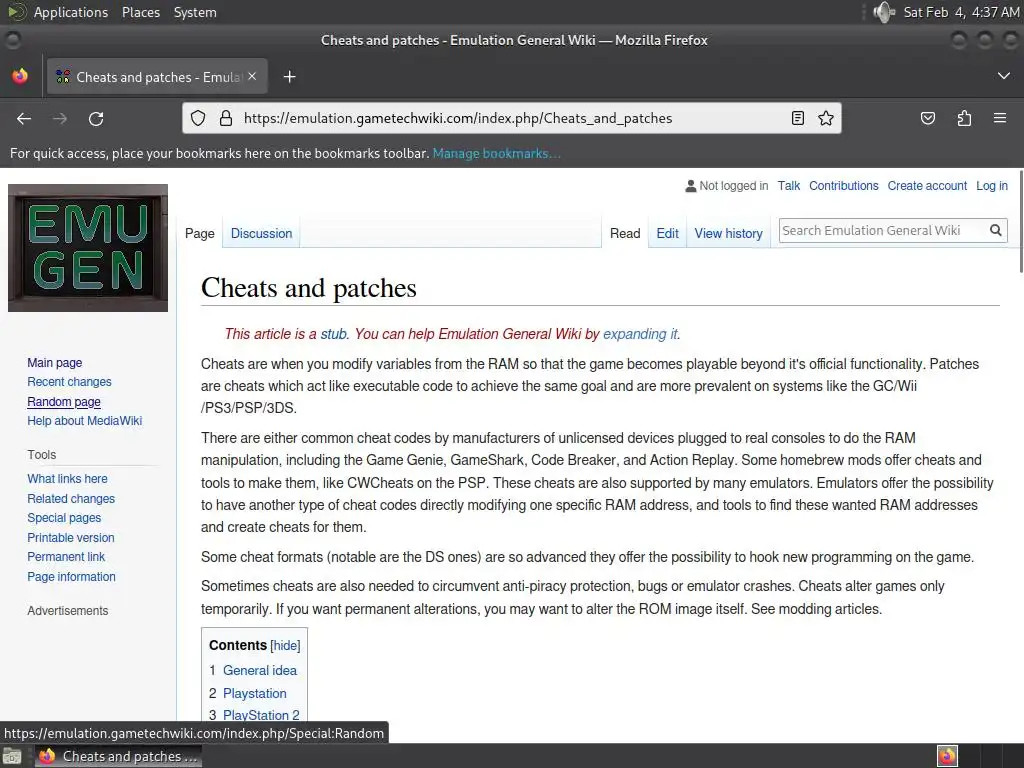Viewport: 1024px width, 768px height.
Task: Click Printable version link
Action: point(71,537)
